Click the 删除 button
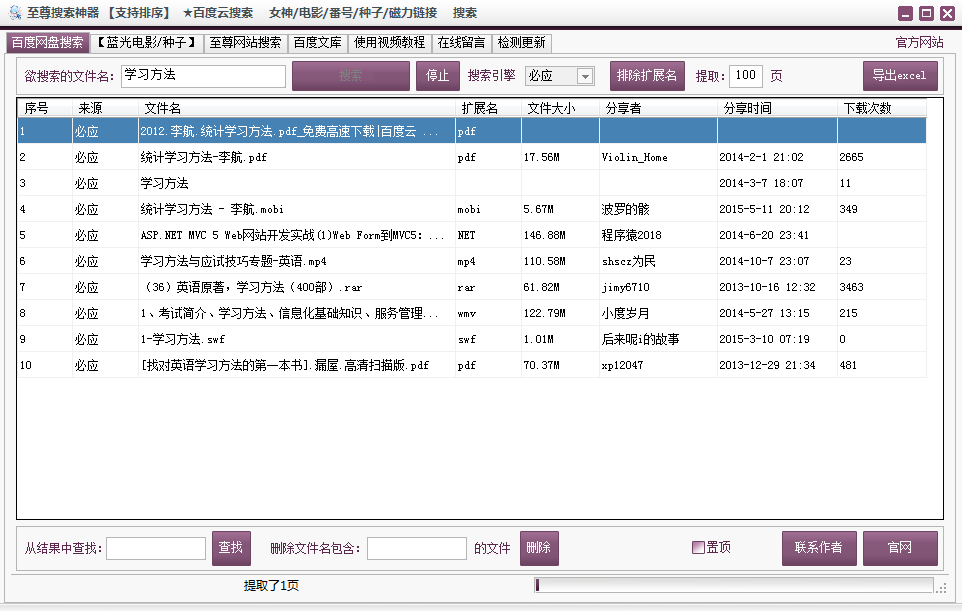Screen dimensions: 962x611 [x=539, y=548]
